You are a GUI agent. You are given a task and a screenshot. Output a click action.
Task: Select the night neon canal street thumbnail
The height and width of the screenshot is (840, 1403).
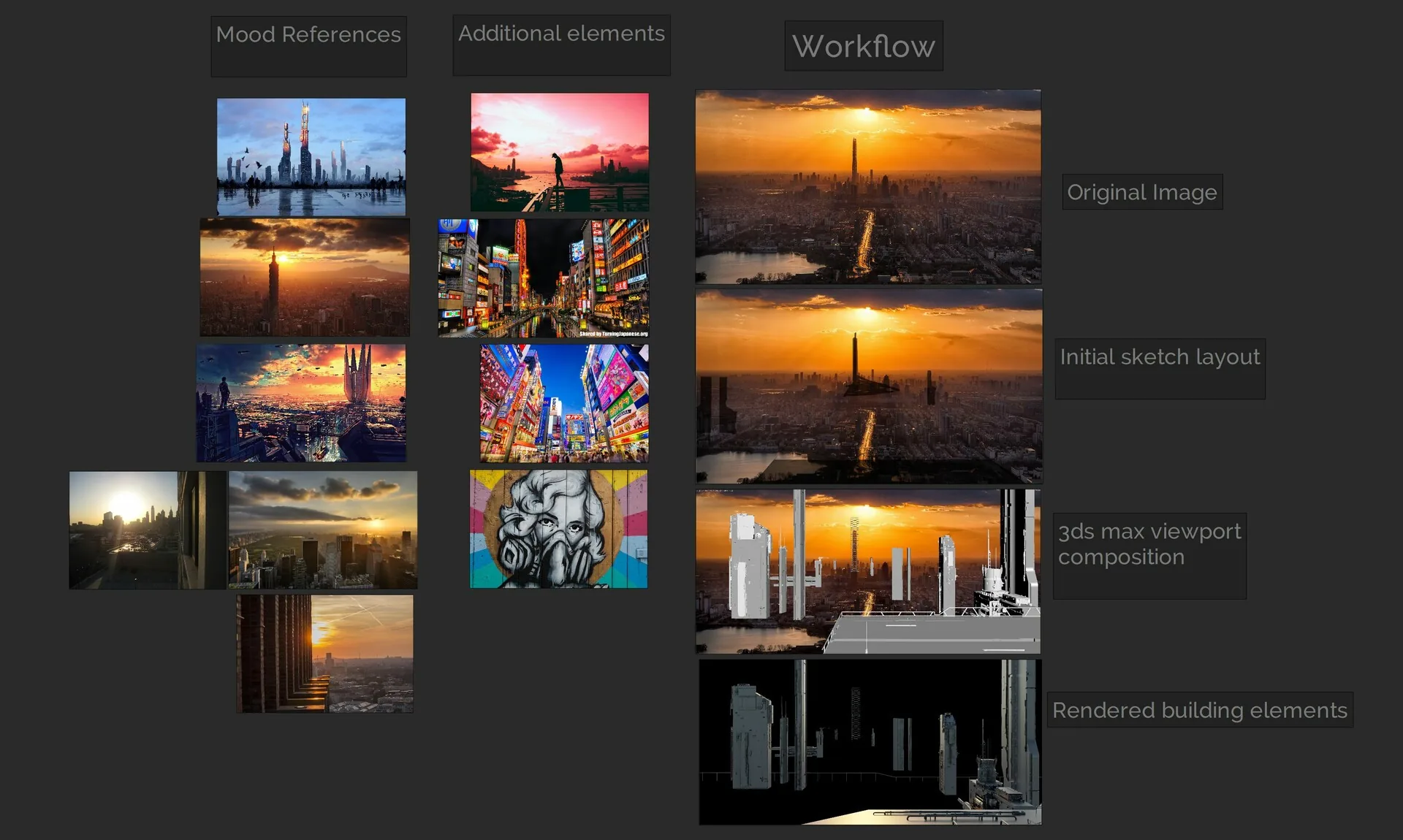544,278
